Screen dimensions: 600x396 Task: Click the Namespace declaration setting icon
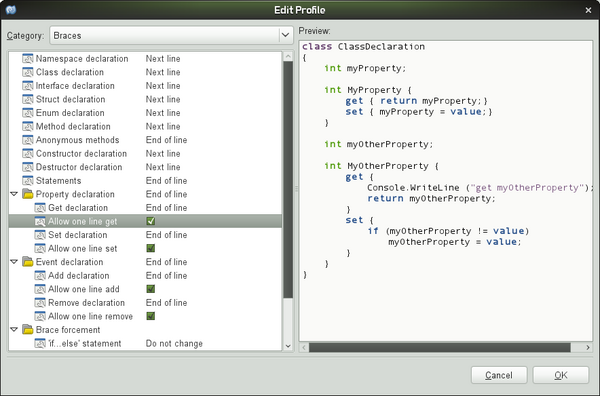tap(28, 59)
